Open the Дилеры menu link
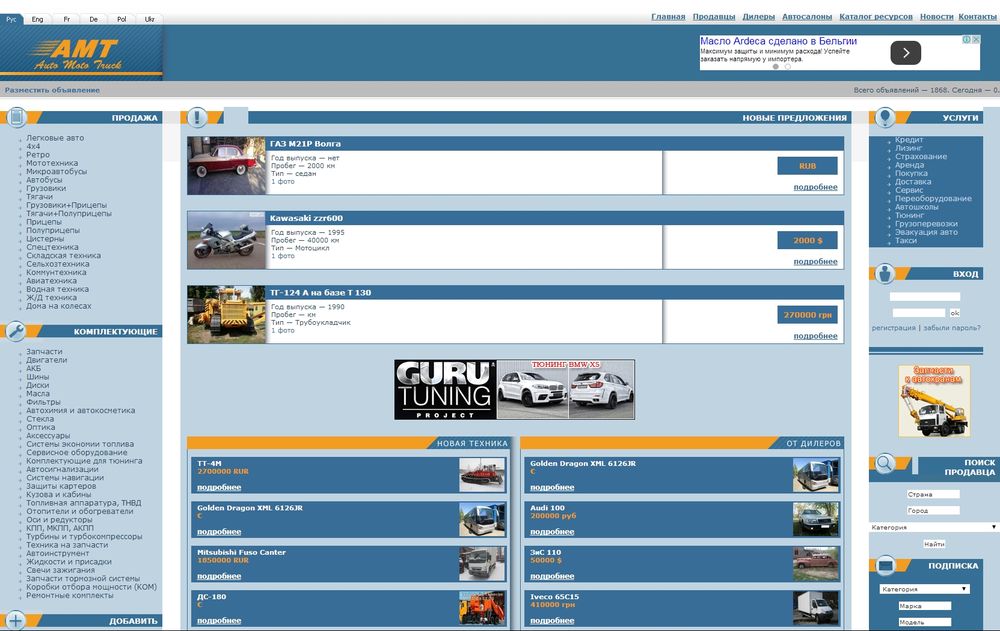The image size is (1000, 631). (x=759, y=17)
